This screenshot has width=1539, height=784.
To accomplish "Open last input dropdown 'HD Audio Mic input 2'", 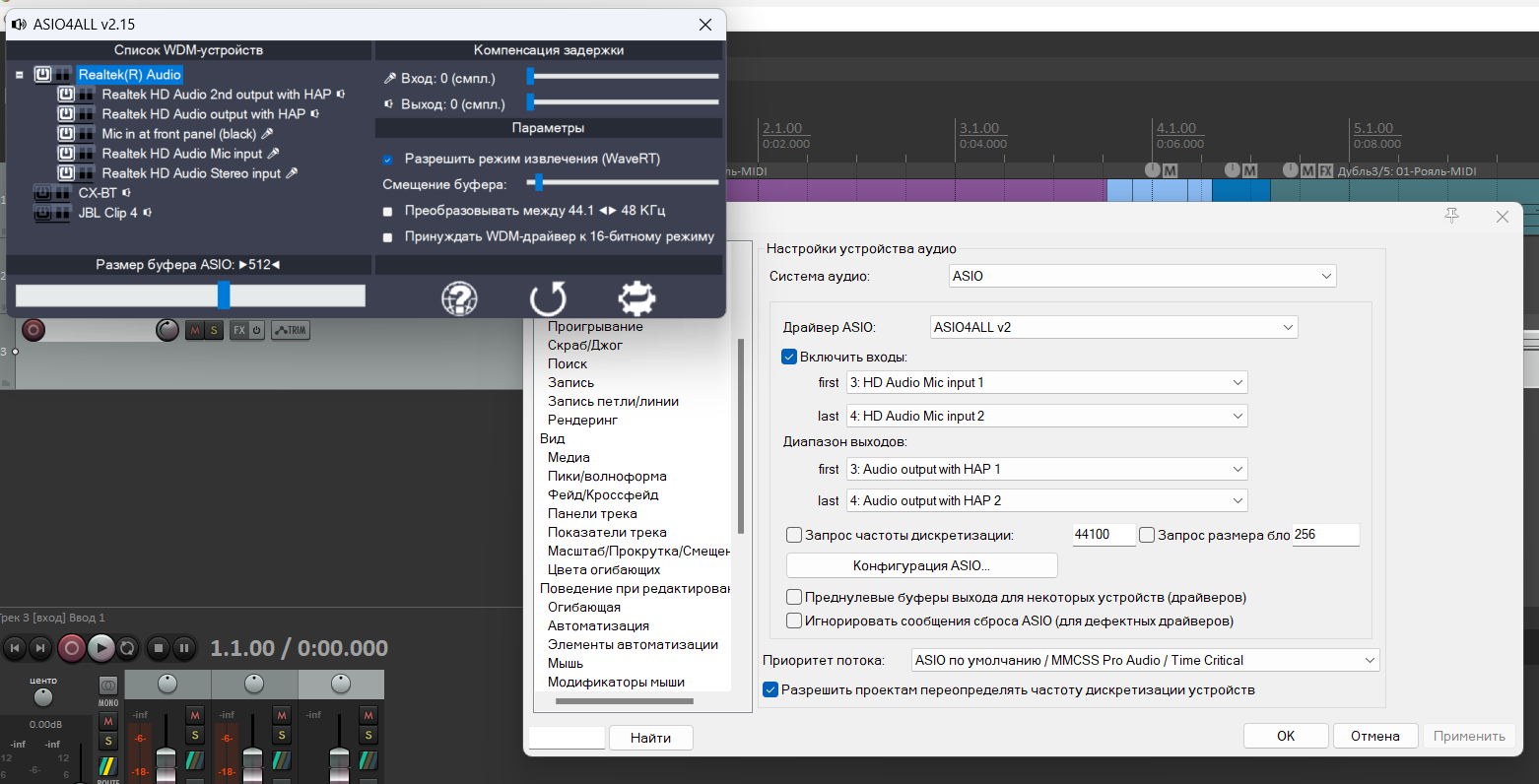I will [1047, 416].
